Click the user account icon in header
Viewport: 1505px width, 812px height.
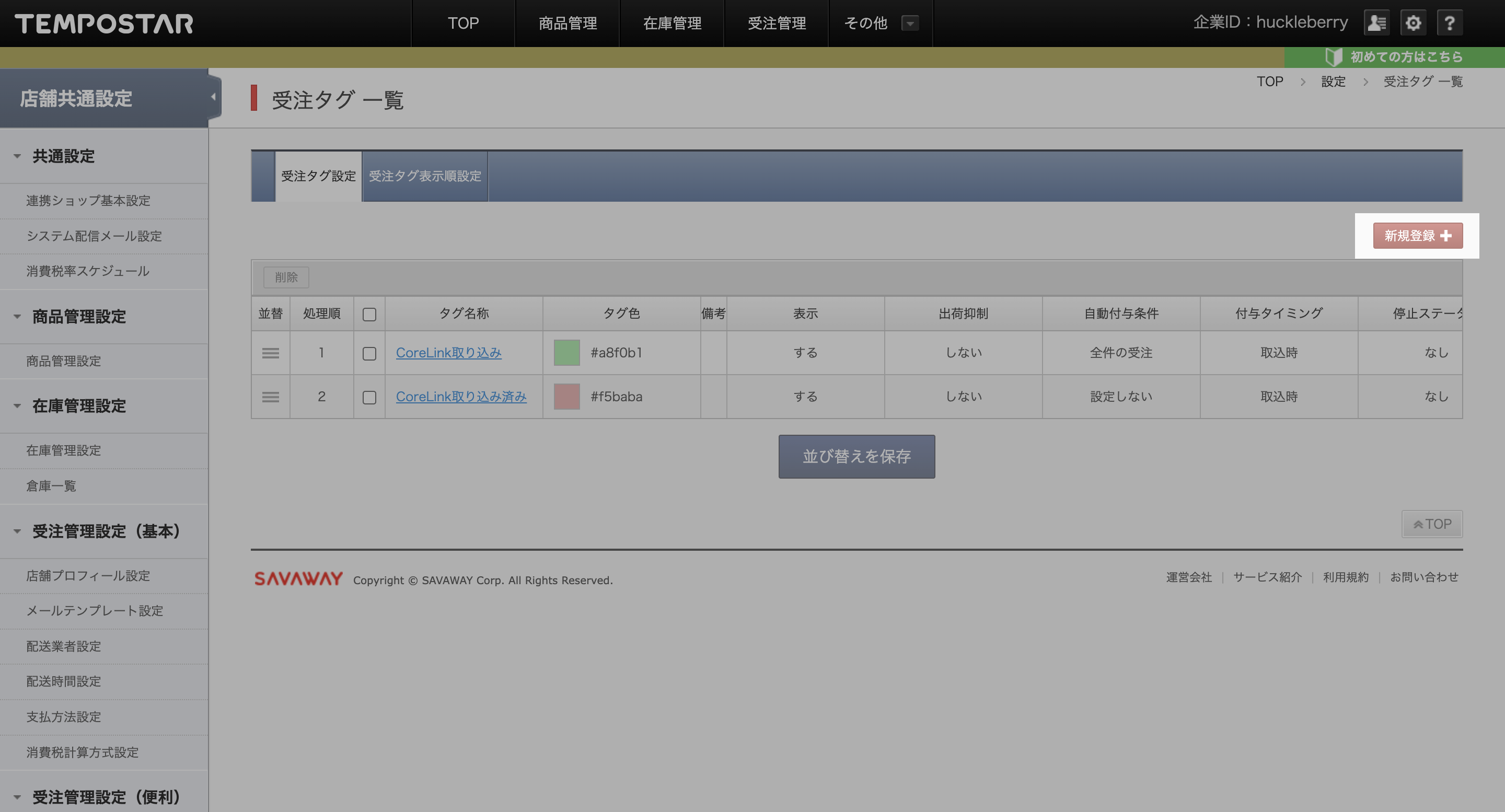coord(1376,24)
